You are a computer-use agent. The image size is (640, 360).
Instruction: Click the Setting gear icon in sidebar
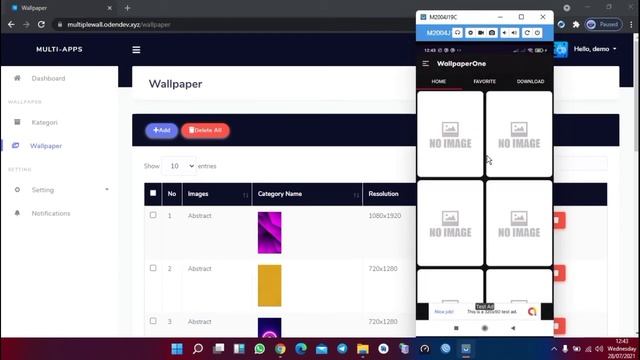(17, 190)
